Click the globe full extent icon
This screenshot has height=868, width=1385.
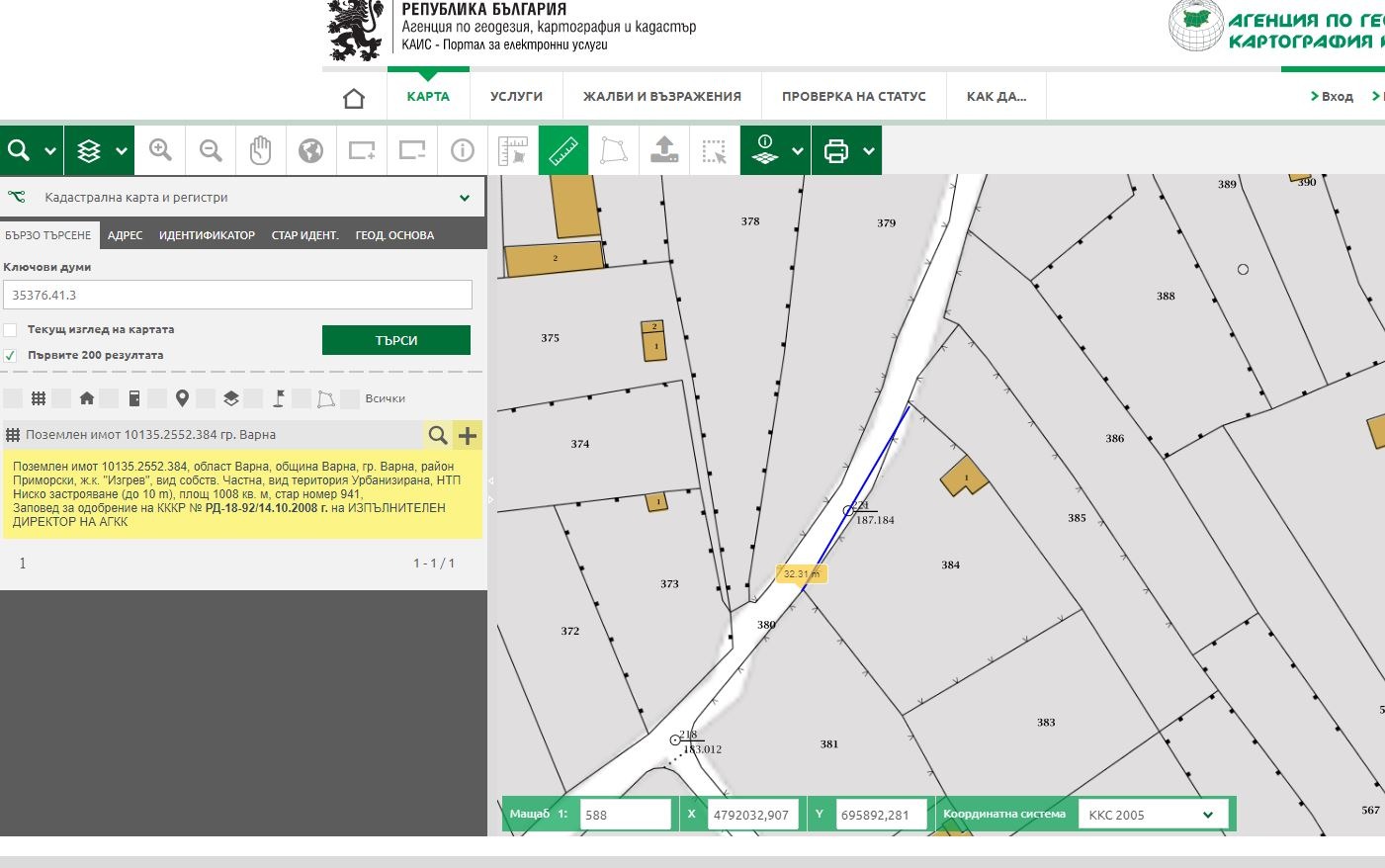[310, 150]
